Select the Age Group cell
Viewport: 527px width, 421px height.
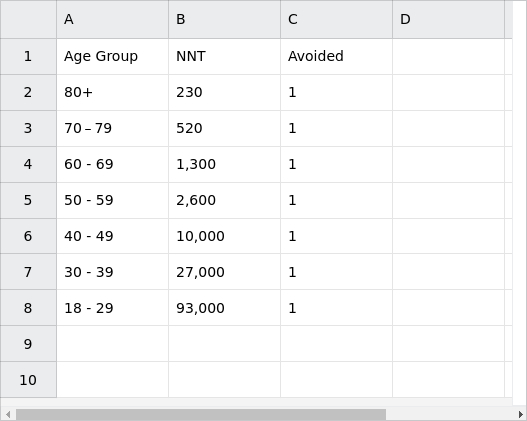(x=113, y=56)
